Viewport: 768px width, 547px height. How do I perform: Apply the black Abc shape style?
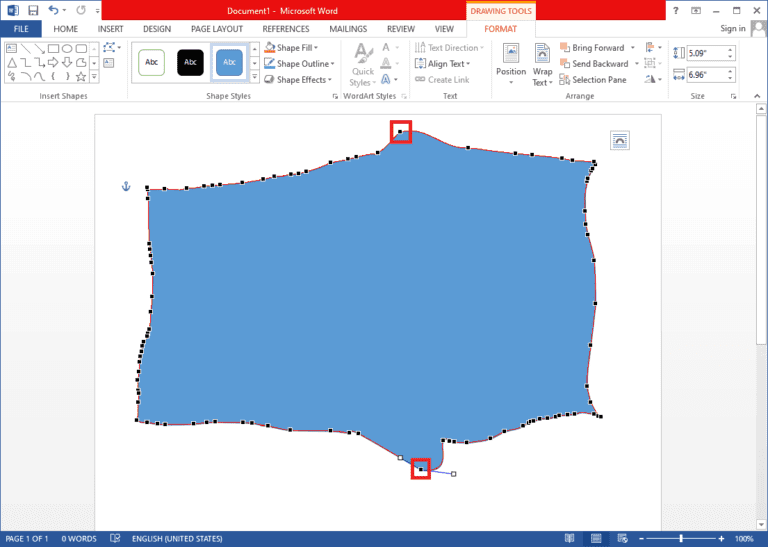pyautogui.click(x=190, y=62)
